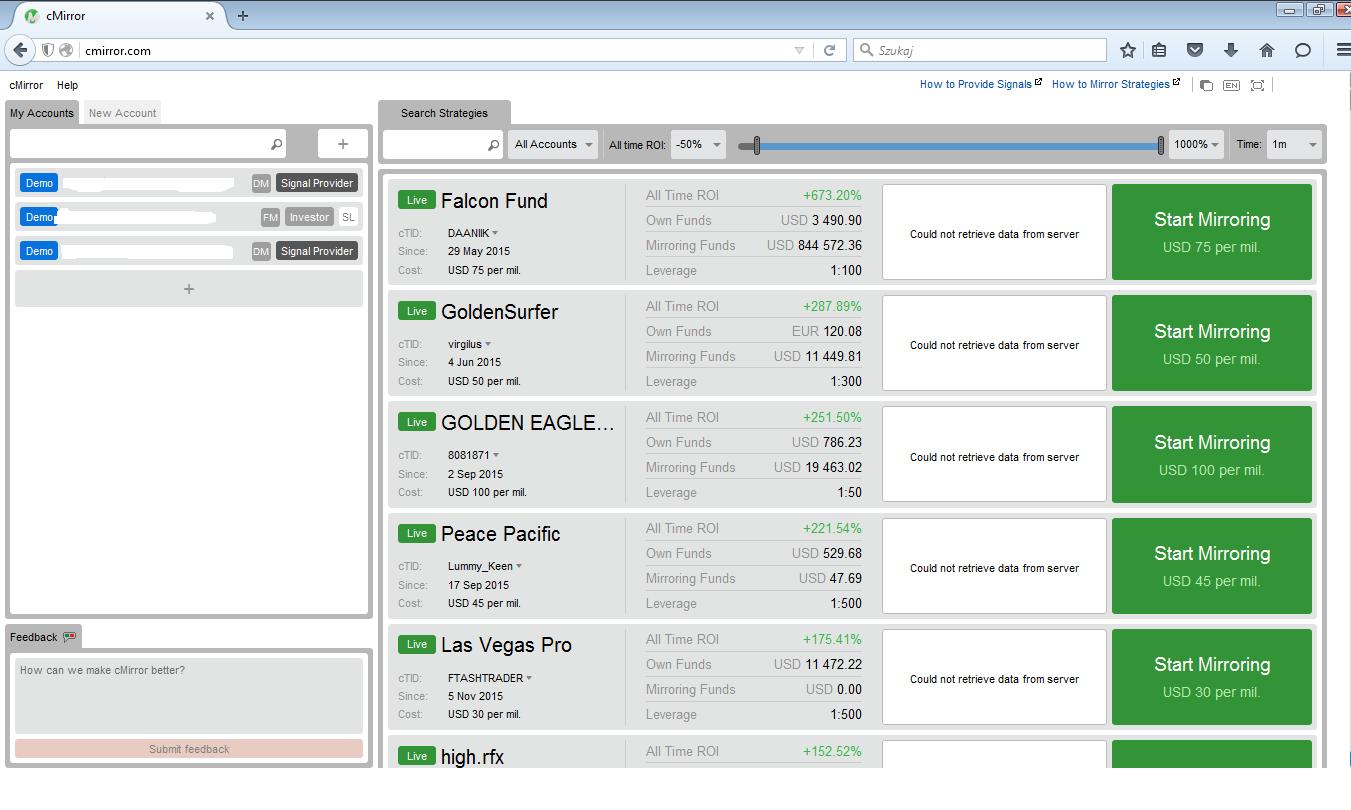The image size is (1351, 810).
Task: Open the Firefox hamburger menu
Action: click(1343, 50)
